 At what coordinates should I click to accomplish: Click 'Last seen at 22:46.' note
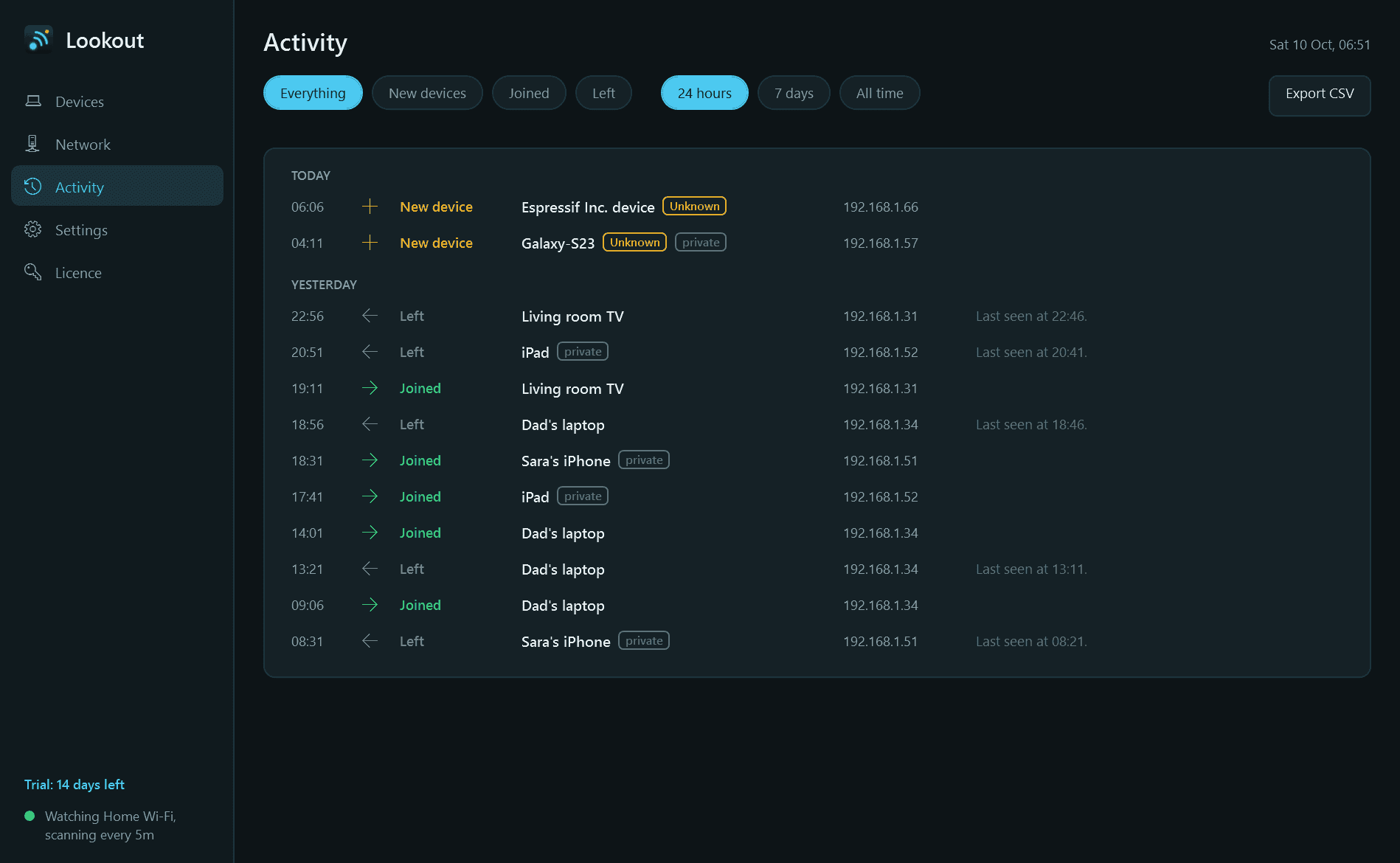(1031, 316)
